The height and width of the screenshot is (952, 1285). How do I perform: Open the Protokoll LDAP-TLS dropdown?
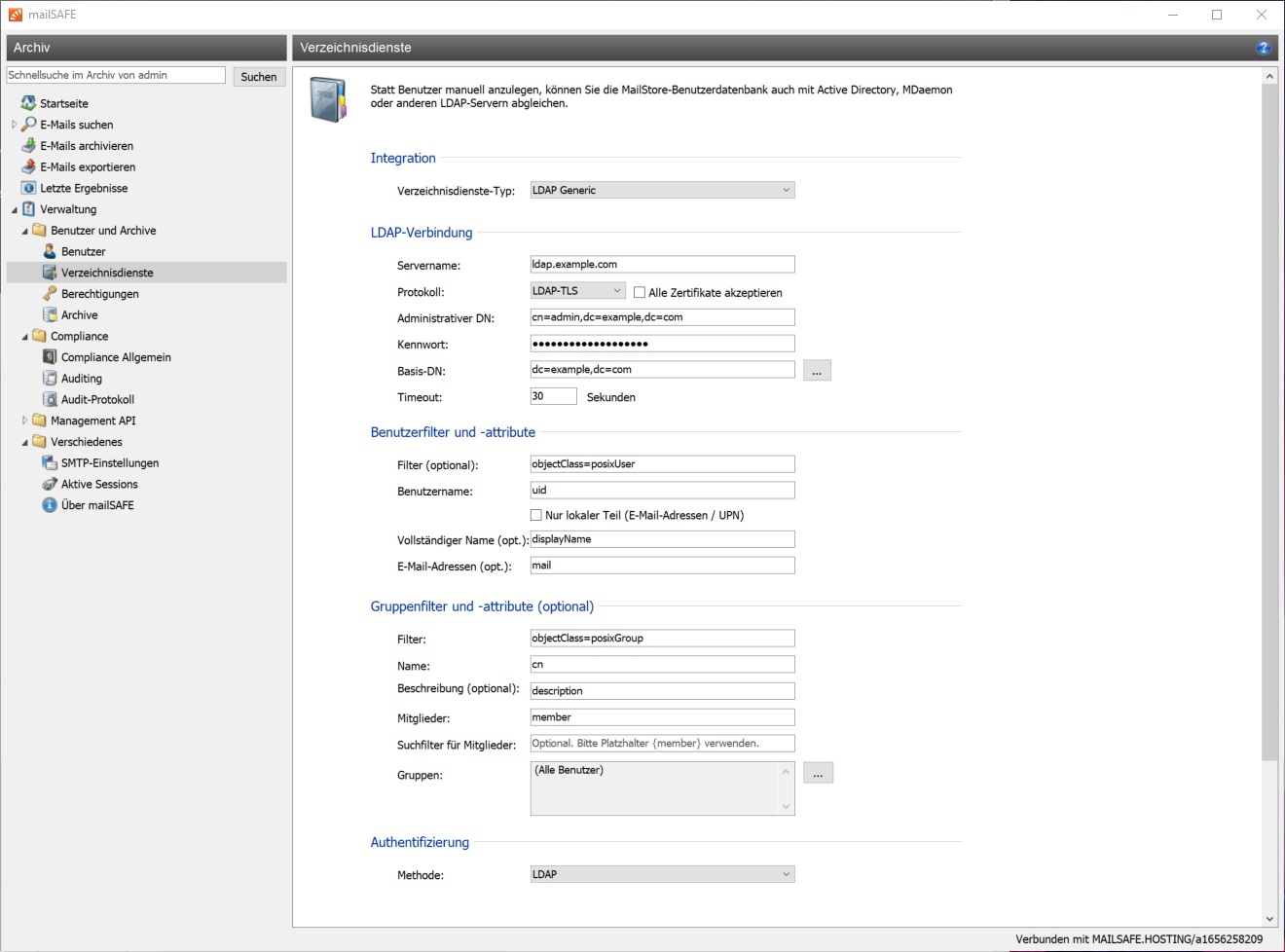coord(577,291)
